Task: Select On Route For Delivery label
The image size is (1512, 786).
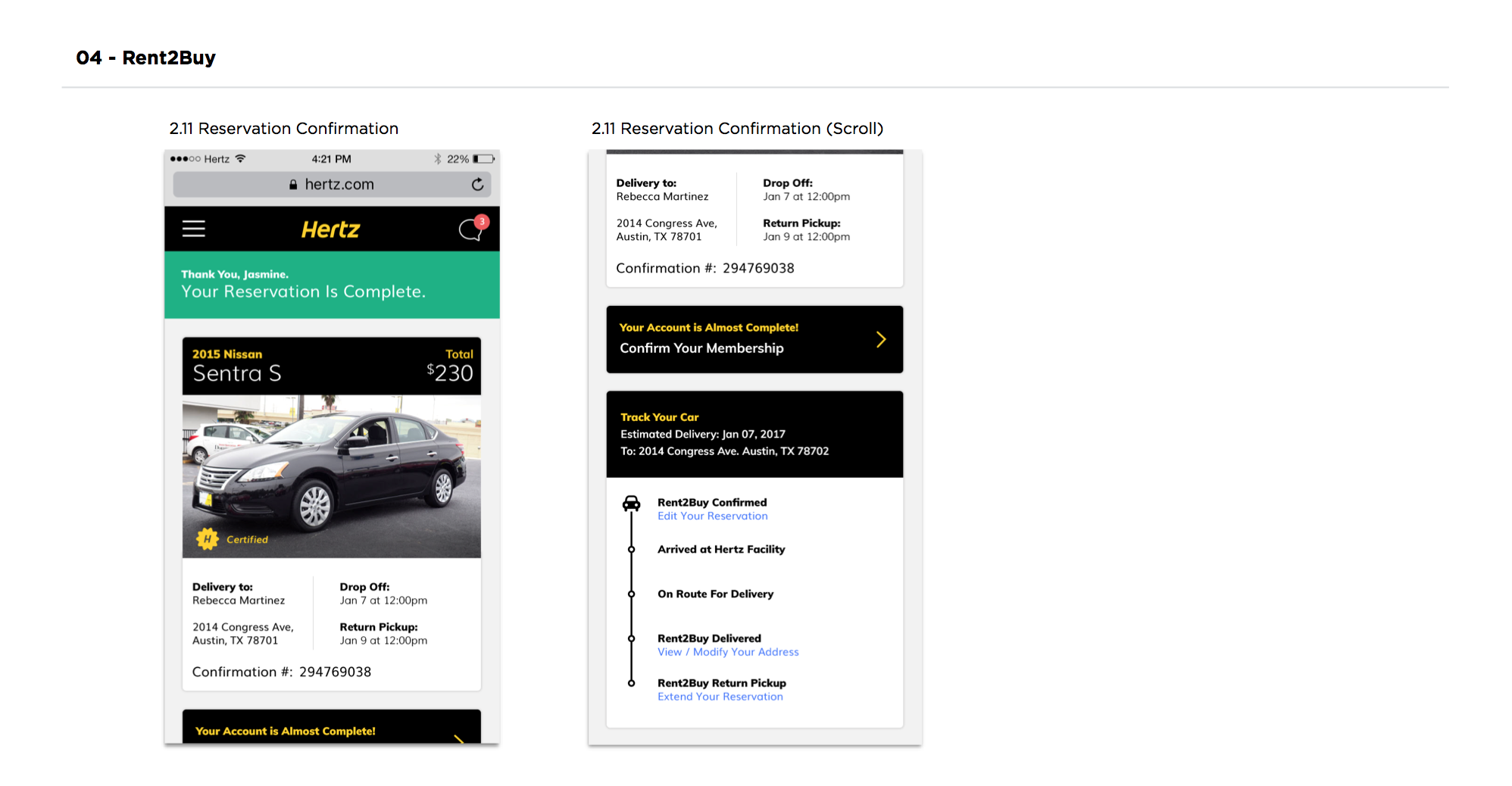Action: point(715,594)
